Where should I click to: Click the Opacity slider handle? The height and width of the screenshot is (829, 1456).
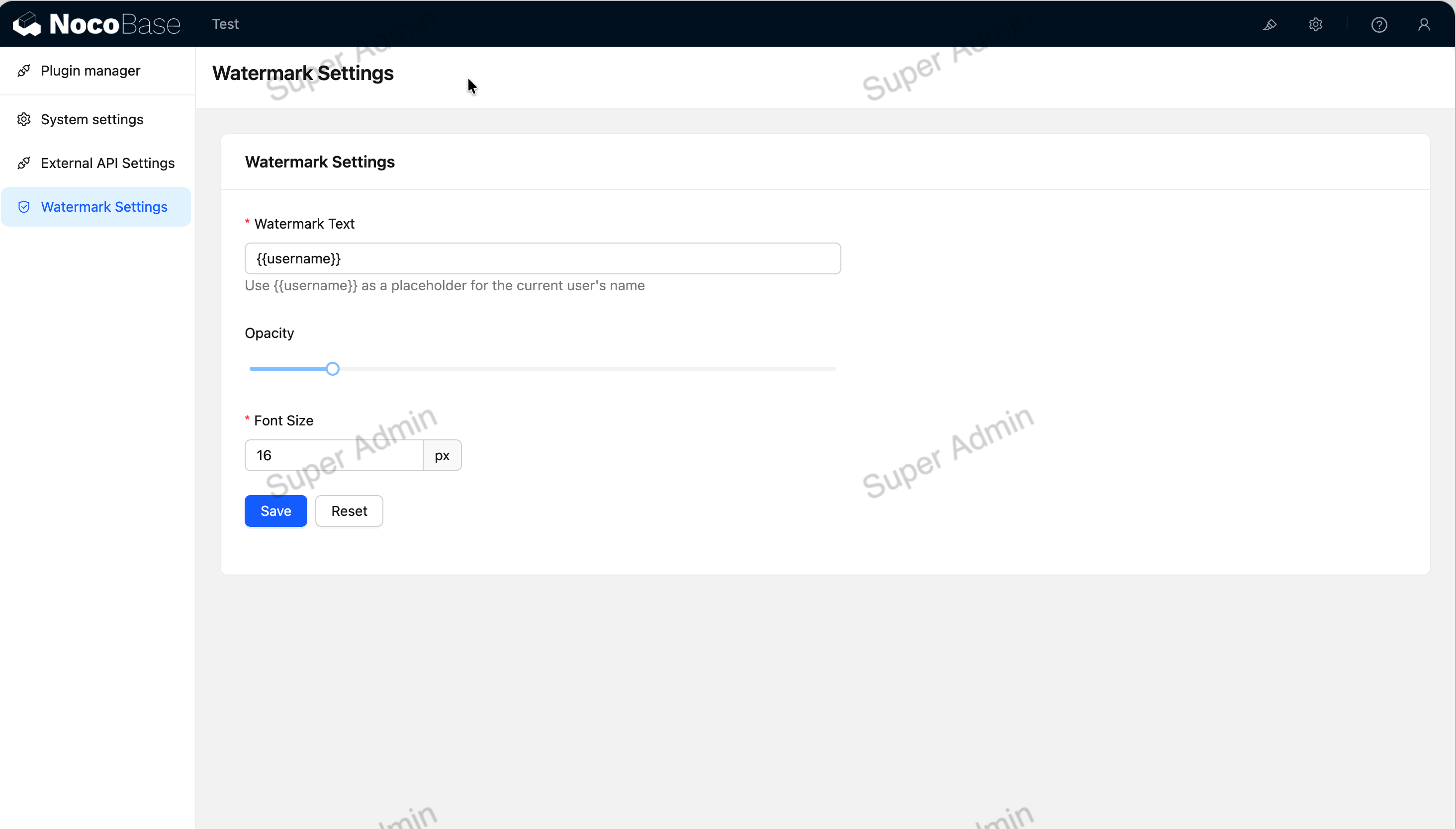pyautogui.click(x=332, y=368)
